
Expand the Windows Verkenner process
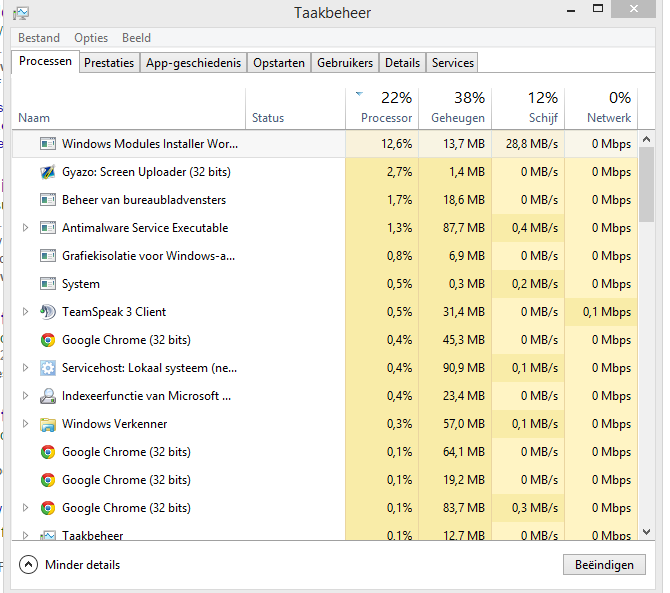pos(25,424)
